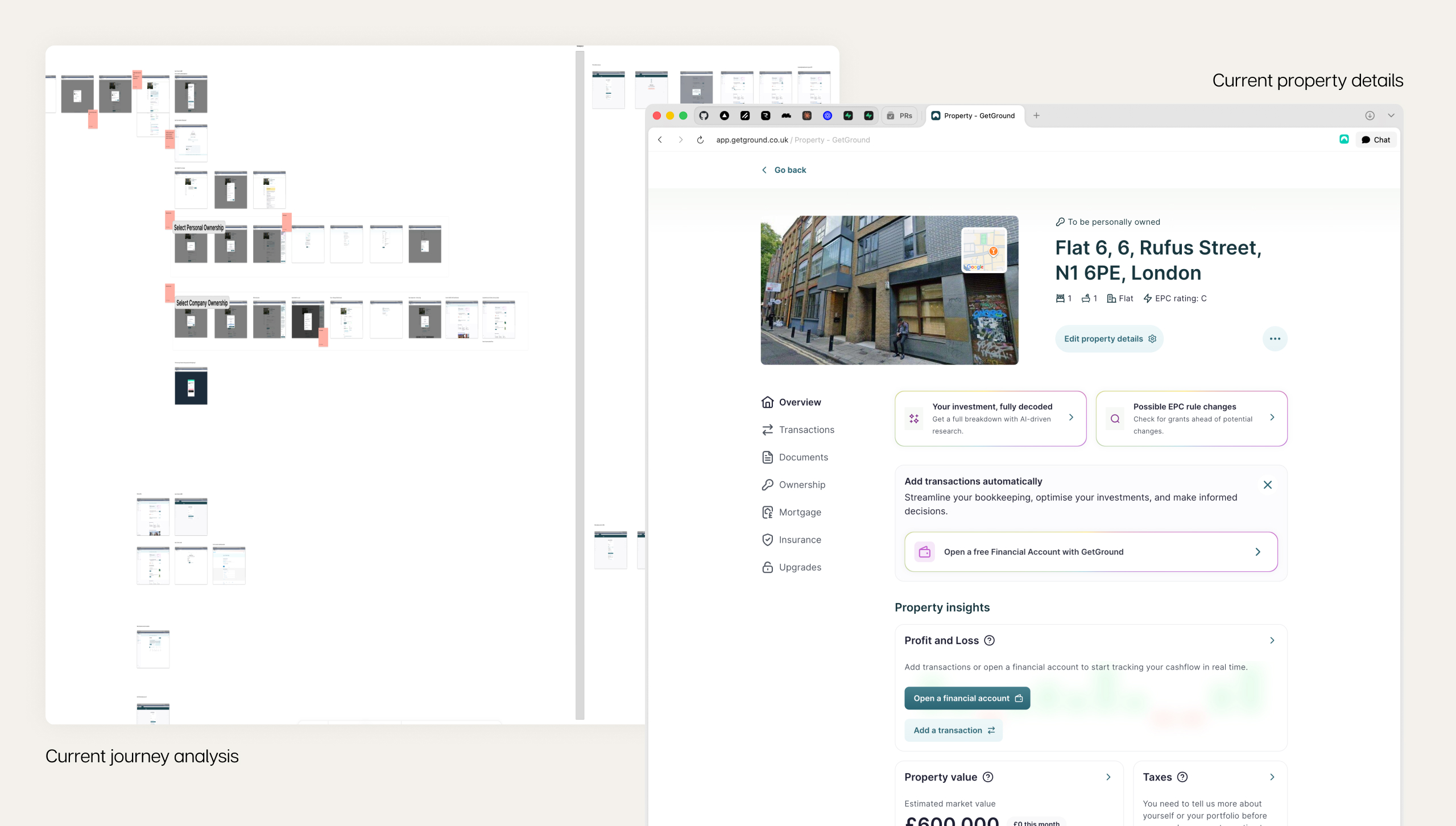The height and width of the screenshot is (826, 1456).
Task: Reload the GetGround page
Action: click(700, 140)
